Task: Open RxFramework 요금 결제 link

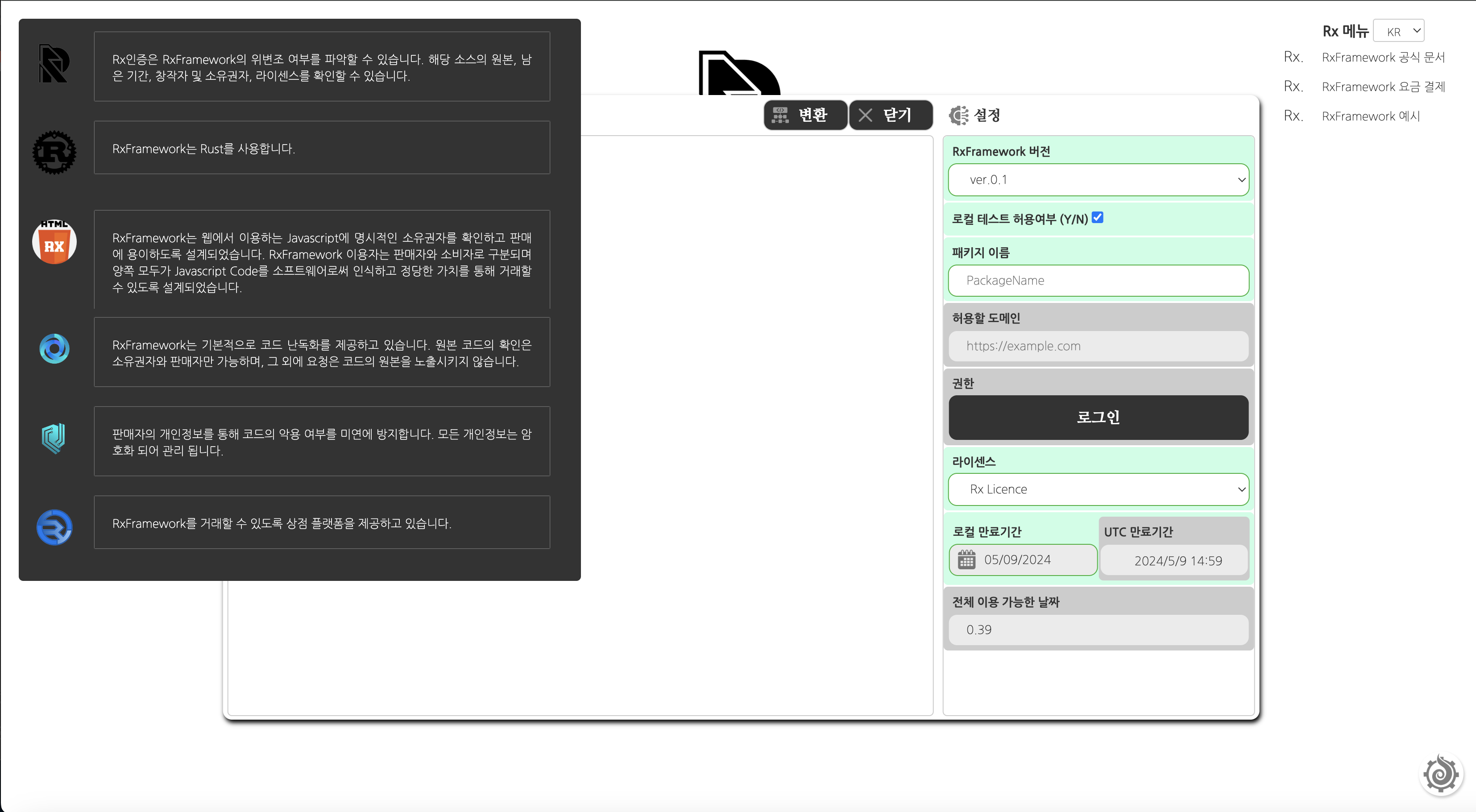Action: [x=1383, y=87]
